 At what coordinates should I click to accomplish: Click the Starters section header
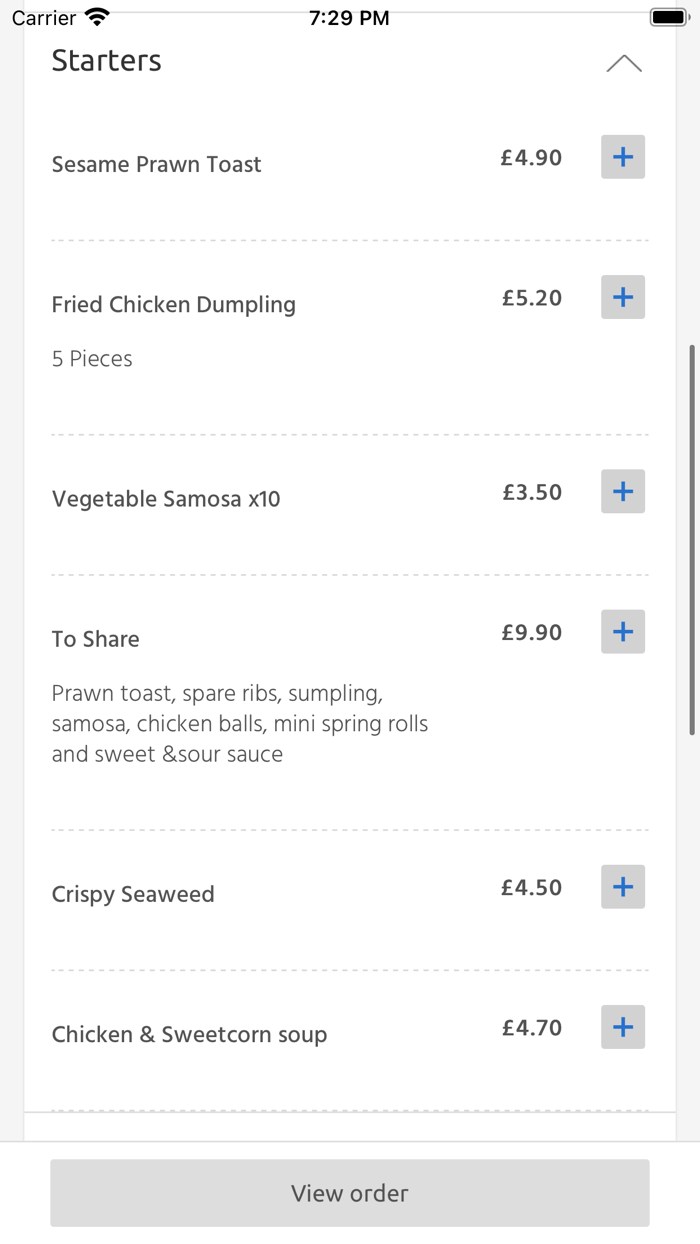pyautogui.click(x=106, y=61)
